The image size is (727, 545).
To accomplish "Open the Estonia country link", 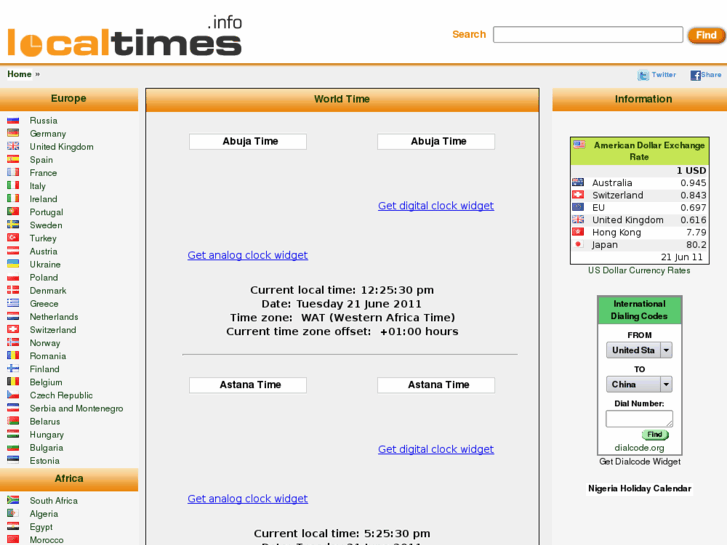I will [45, 461].
